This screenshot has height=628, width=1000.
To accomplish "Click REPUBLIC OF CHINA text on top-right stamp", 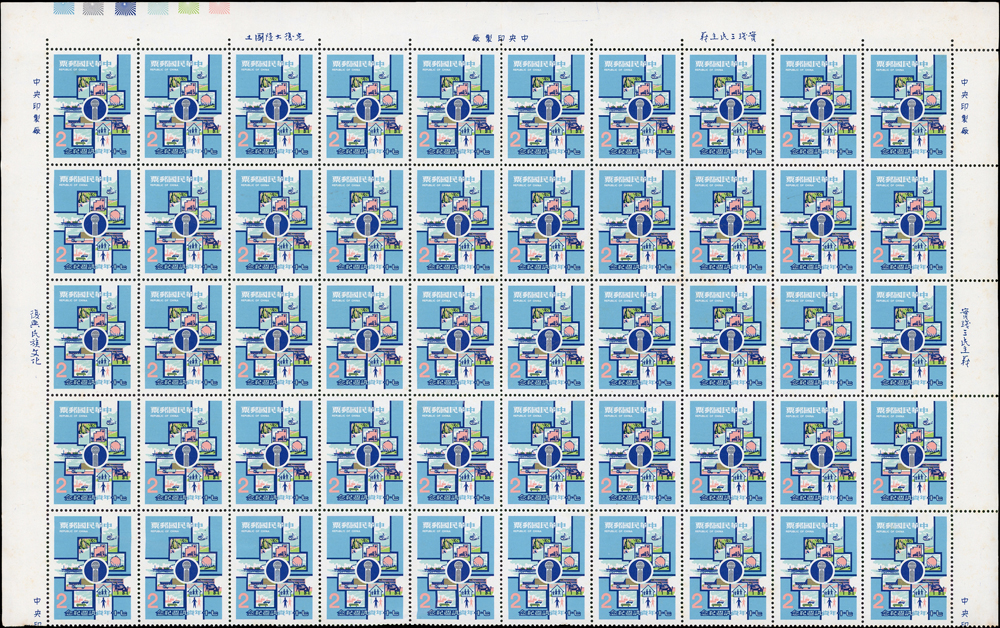I will tap(890, 71).
